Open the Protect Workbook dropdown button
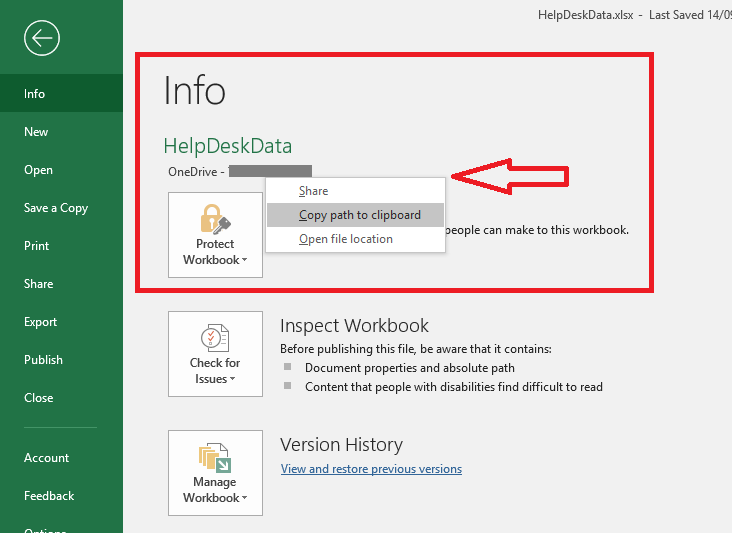The image size is (732, 533). [x=215, y=235]
